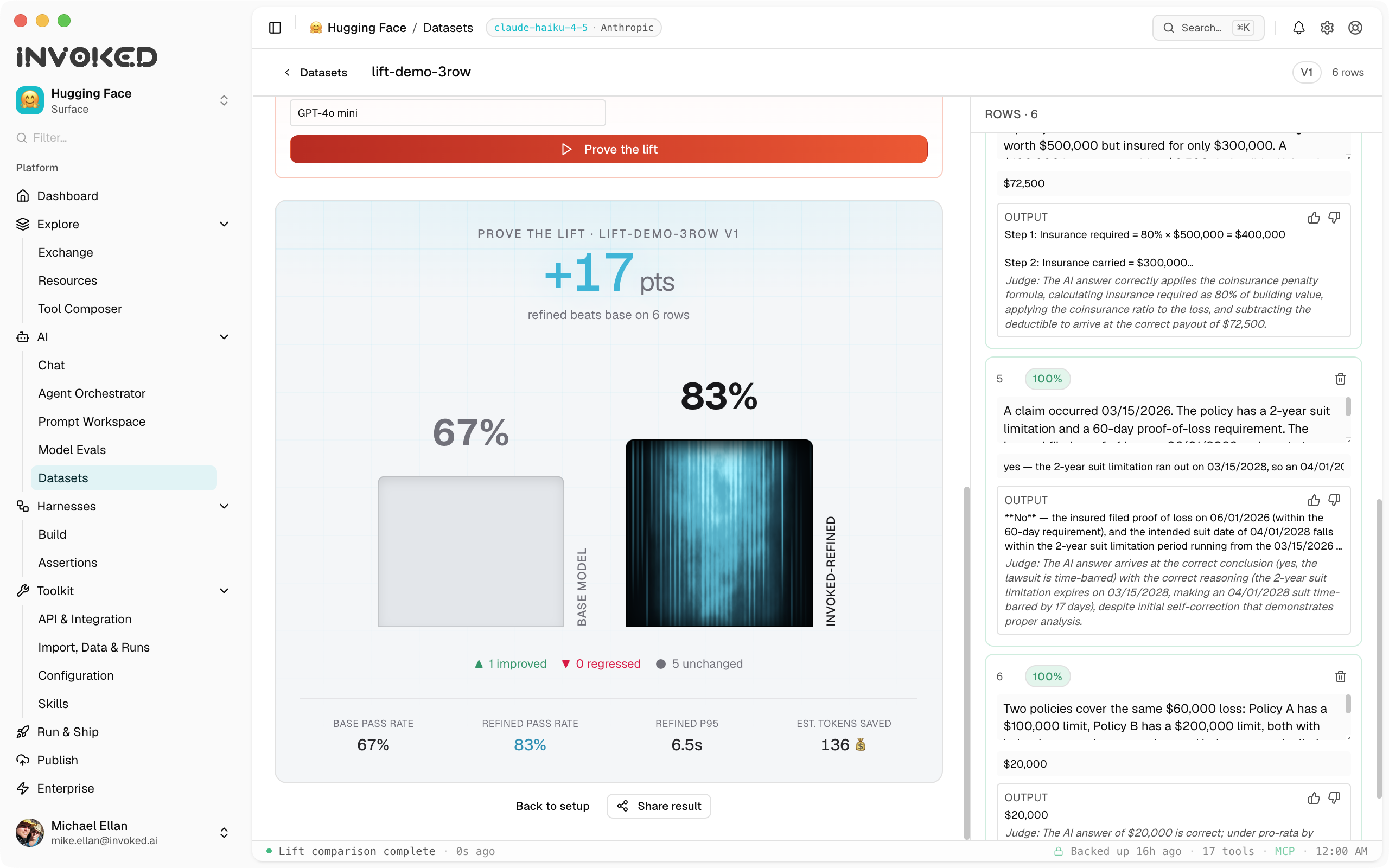
Task: Click the Harnesses icon
Action: pos(23,506)
